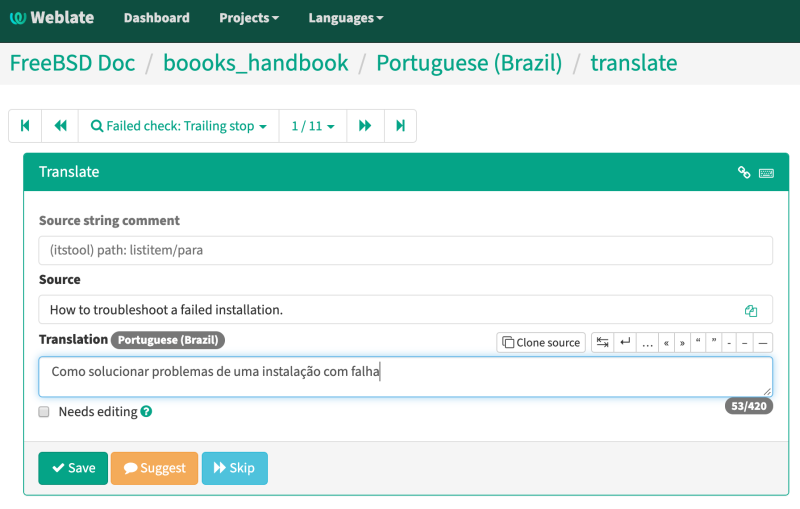Insert the left guillemet « character

point(666,343)
